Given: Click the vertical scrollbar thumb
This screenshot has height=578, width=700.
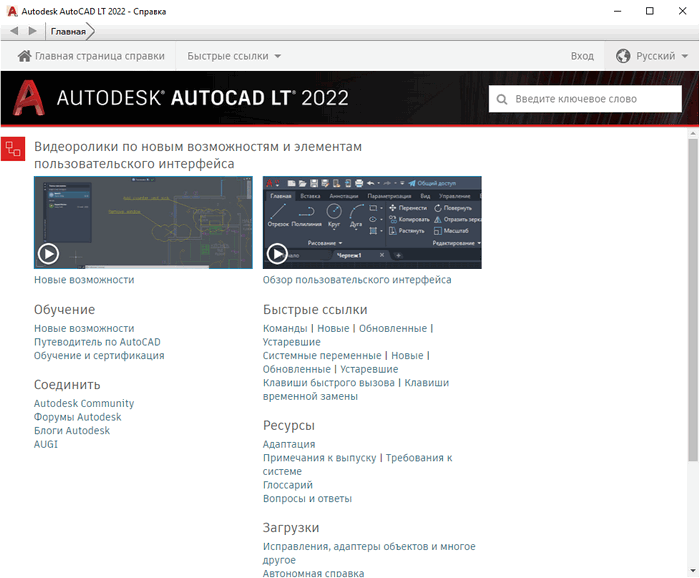Looking at the screenshot, I should [693, 300].
